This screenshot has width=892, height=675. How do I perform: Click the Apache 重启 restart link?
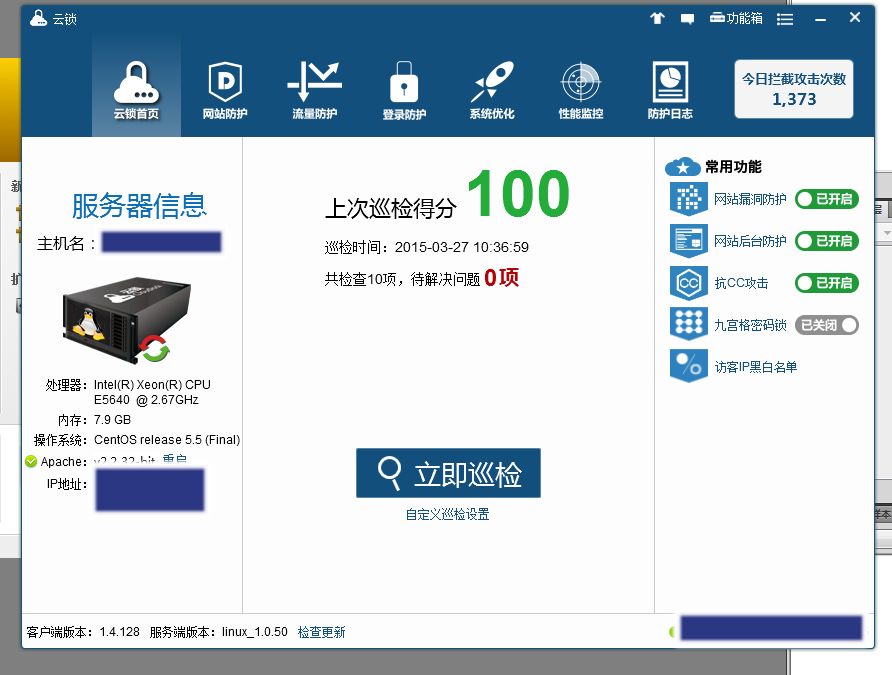coord(174,459)
